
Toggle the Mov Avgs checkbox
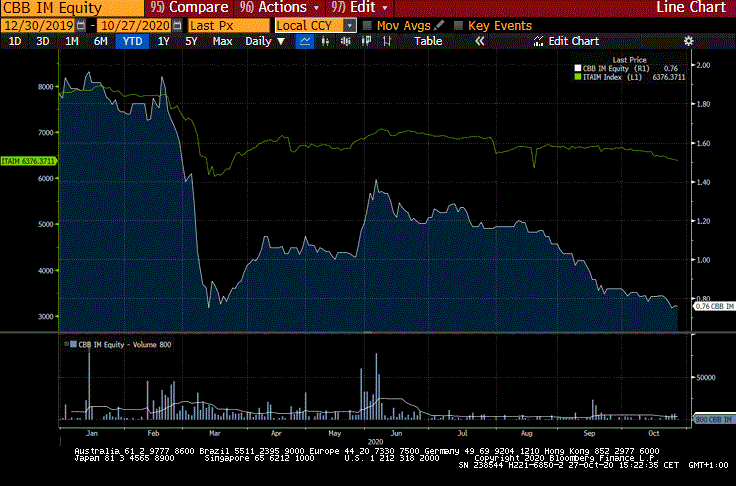tap(368, 25)
